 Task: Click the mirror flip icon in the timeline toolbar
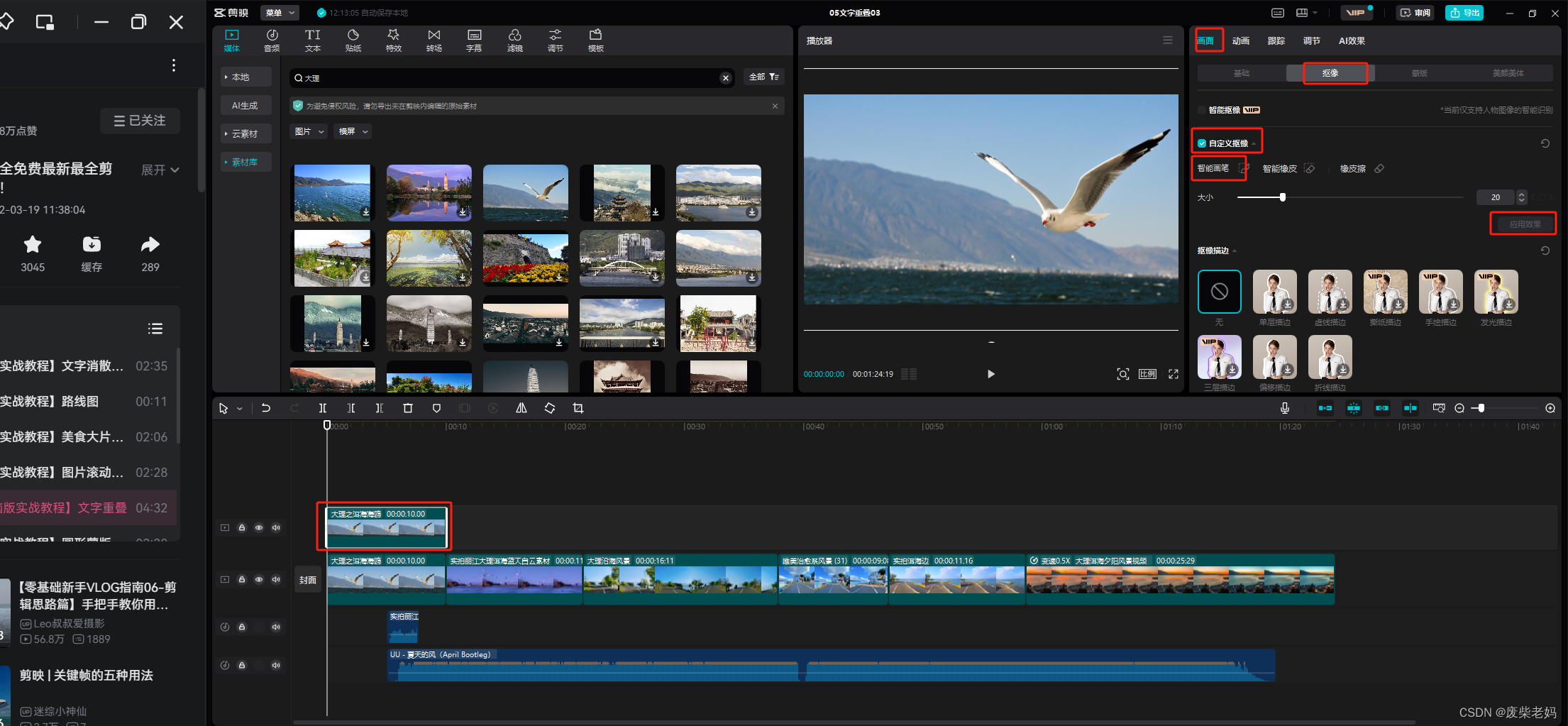521,408
